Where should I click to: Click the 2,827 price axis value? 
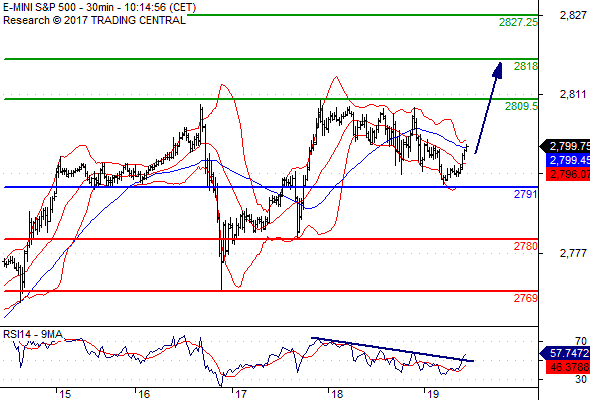tap(573, 15)
